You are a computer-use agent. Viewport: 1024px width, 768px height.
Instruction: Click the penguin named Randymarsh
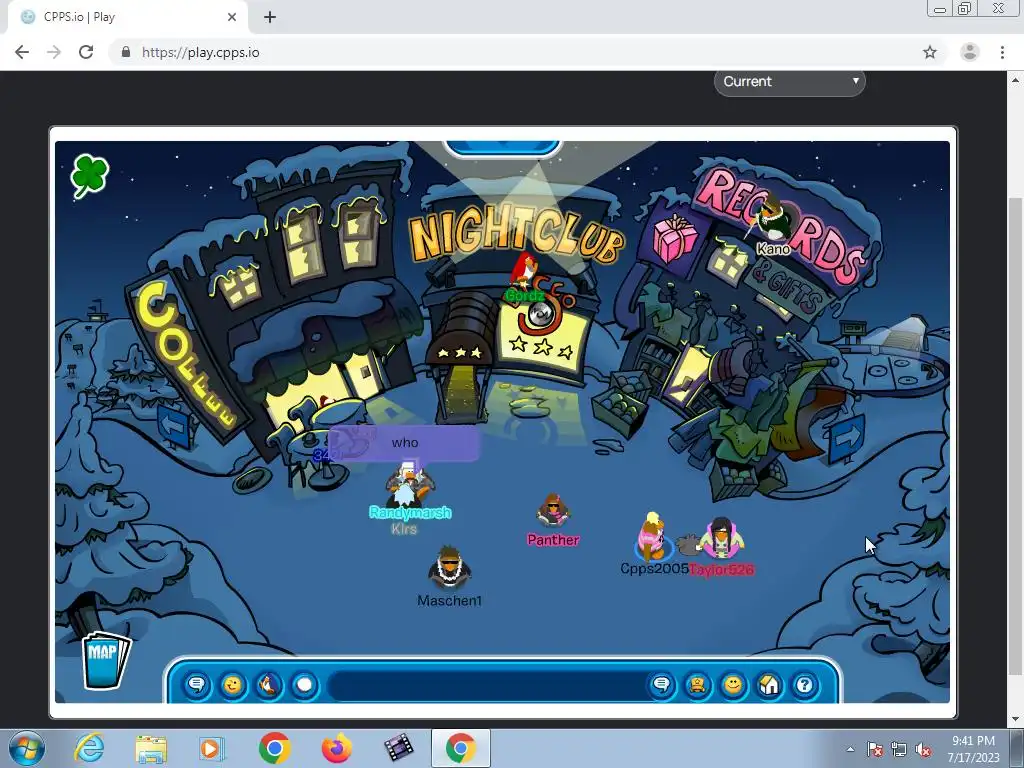click(409, 483)
